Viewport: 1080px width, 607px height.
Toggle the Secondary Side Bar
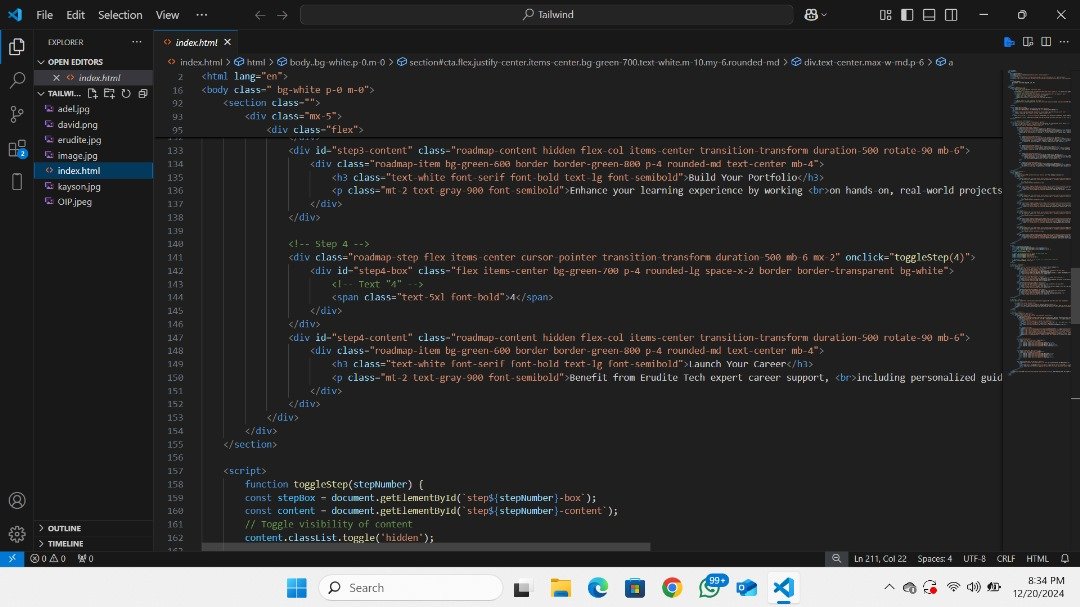(x=951, y=15)
